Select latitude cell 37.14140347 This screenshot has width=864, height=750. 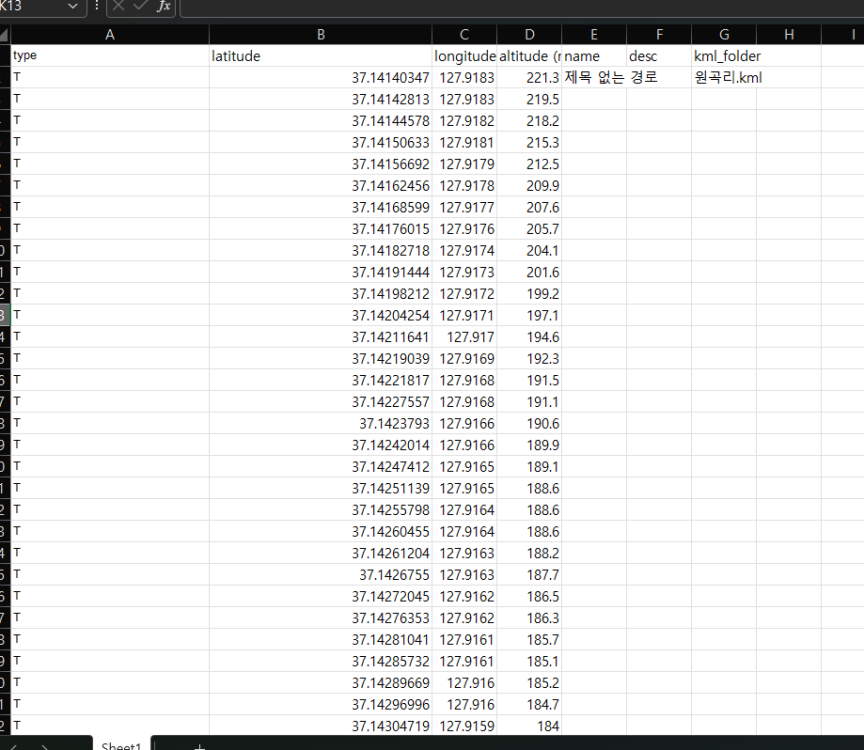tap(321, 77)
